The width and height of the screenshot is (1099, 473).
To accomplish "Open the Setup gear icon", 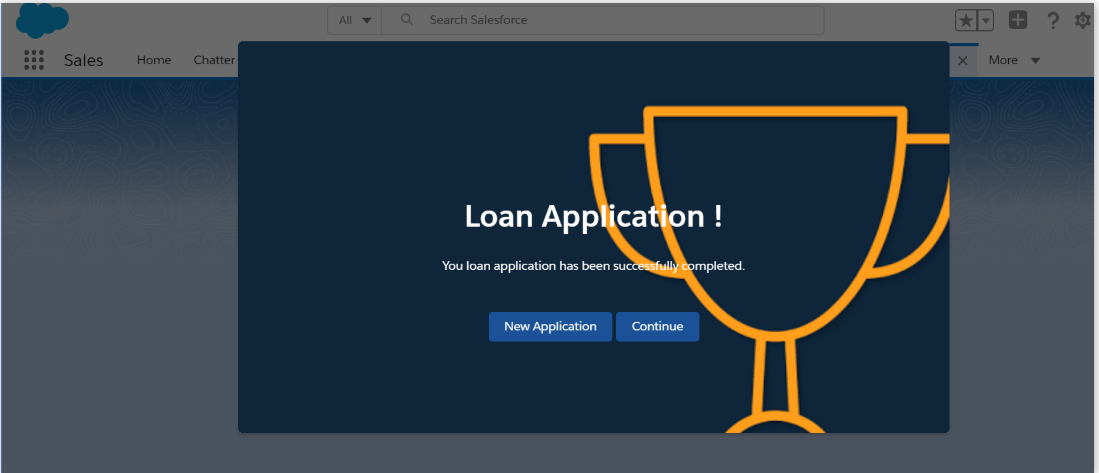I will point(1083,21).
